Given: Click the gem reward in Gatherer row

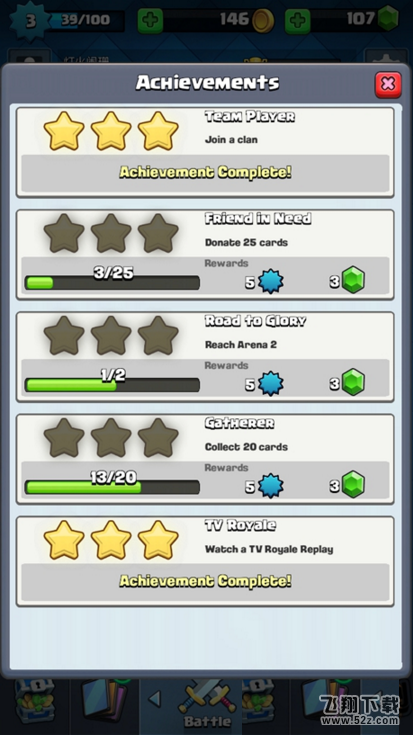Looking at the screenshot, I should click(x=353, y=485).
